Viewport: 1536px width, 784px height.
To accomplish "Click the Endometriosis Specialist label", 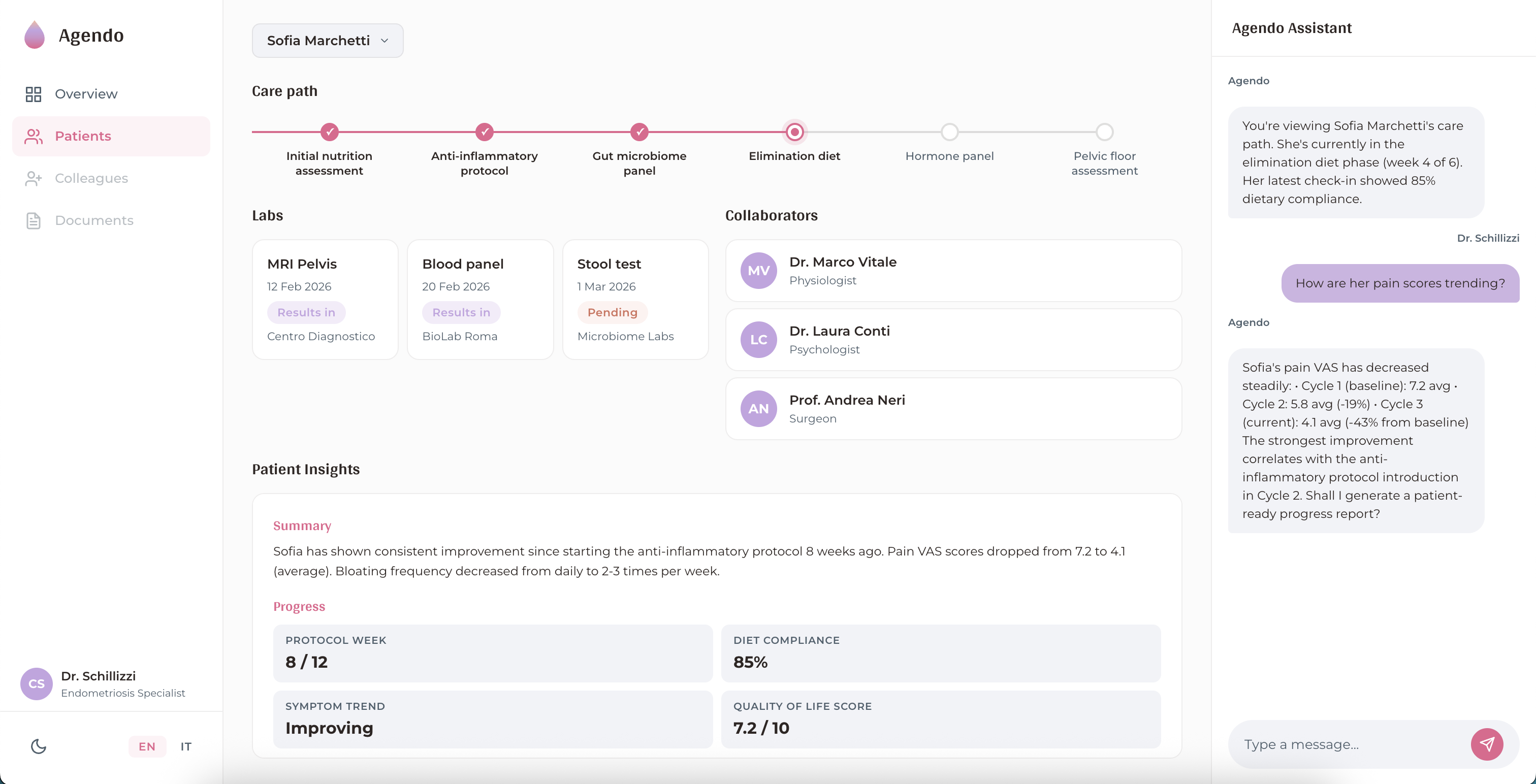I will click(123, 694).
